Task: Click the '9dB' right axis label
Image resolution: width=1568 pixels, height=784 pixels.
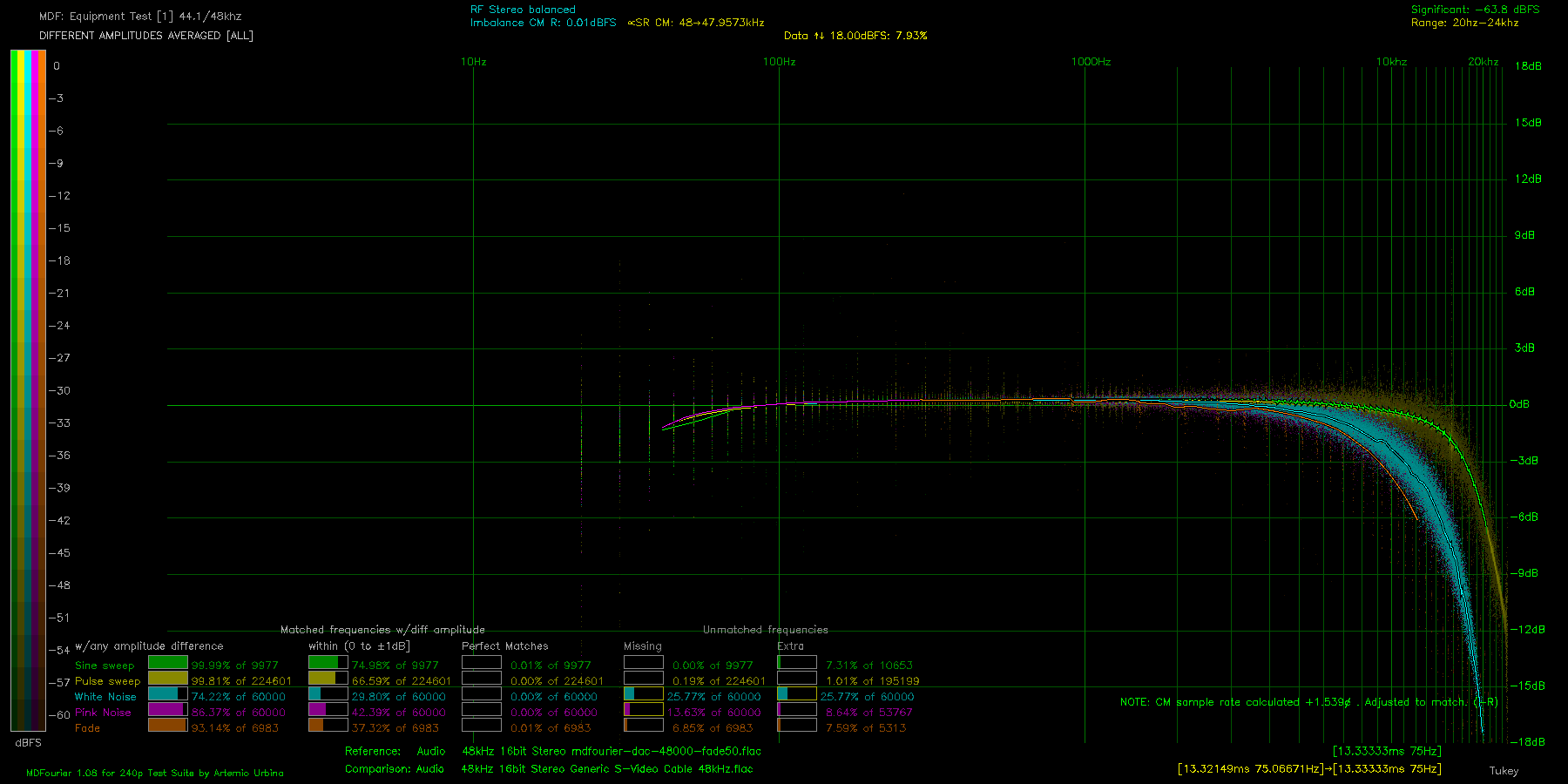Action: pos(1525,235)
